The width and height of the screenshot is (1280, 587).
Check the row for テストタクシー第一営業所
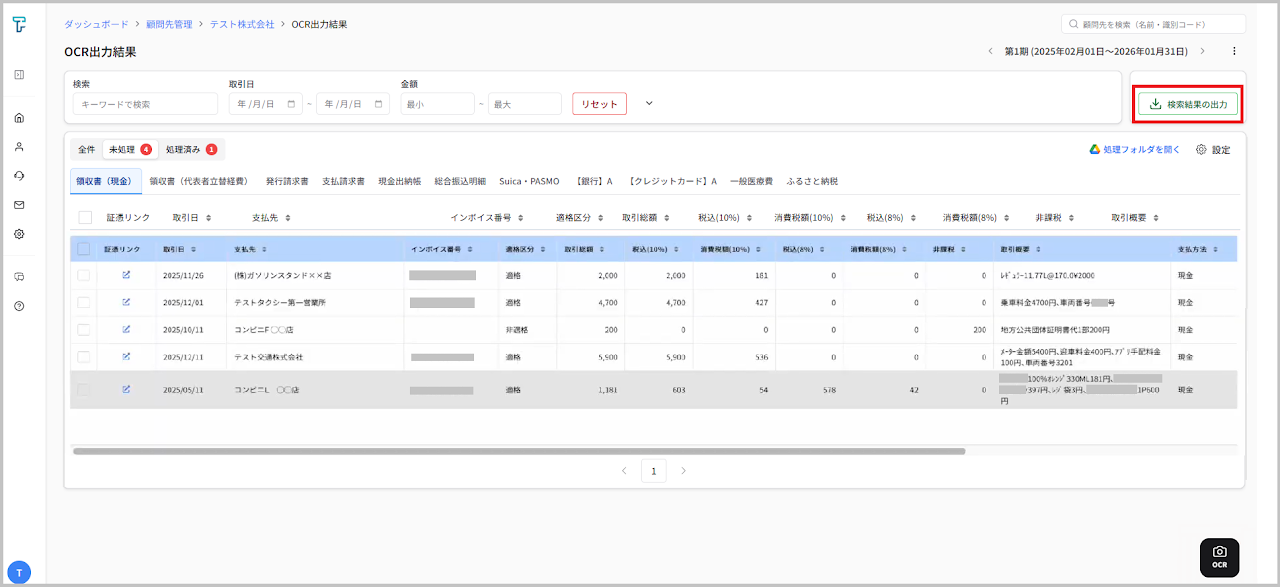[83, 301]
